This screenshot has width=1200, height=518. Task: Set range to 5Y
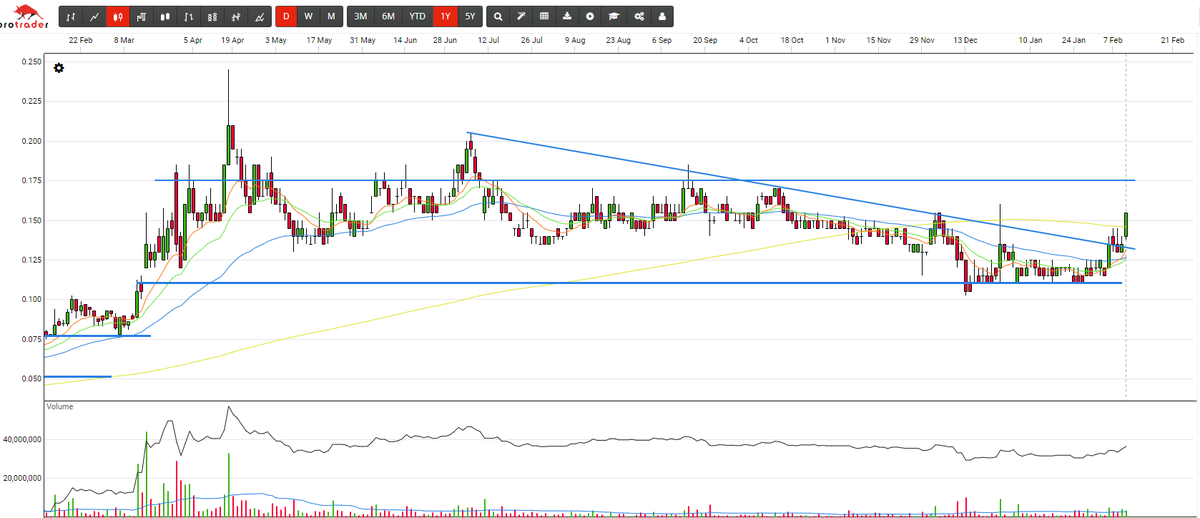[x=470, y=17]
